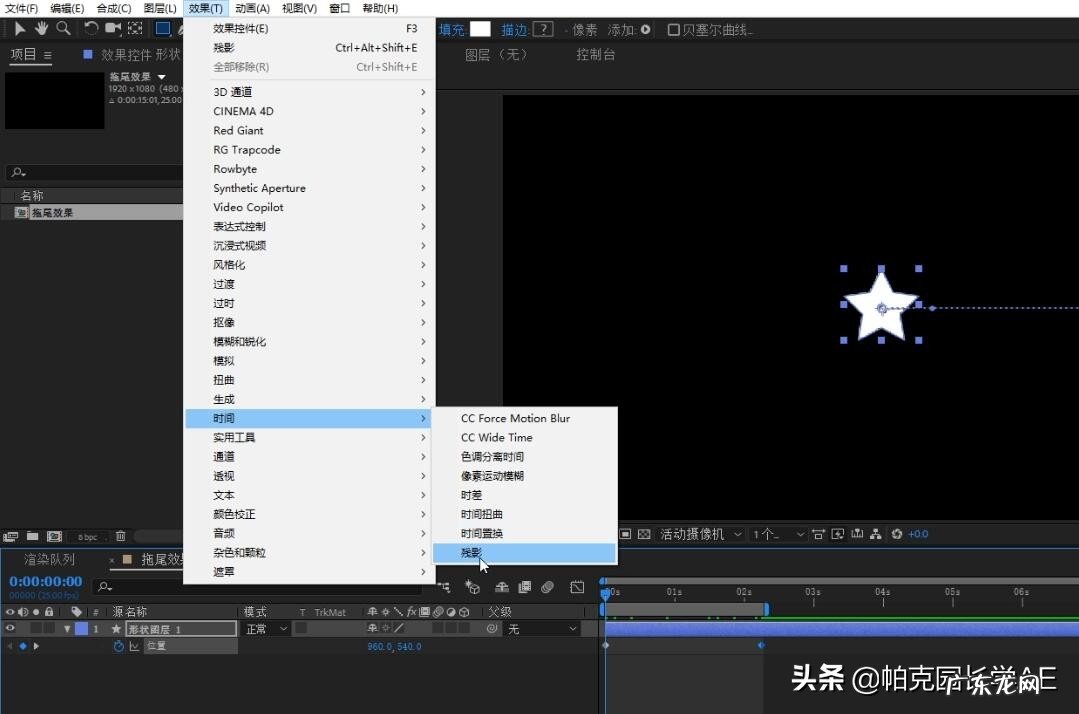Open the Graph Editor in the timeline

(578, 587)
